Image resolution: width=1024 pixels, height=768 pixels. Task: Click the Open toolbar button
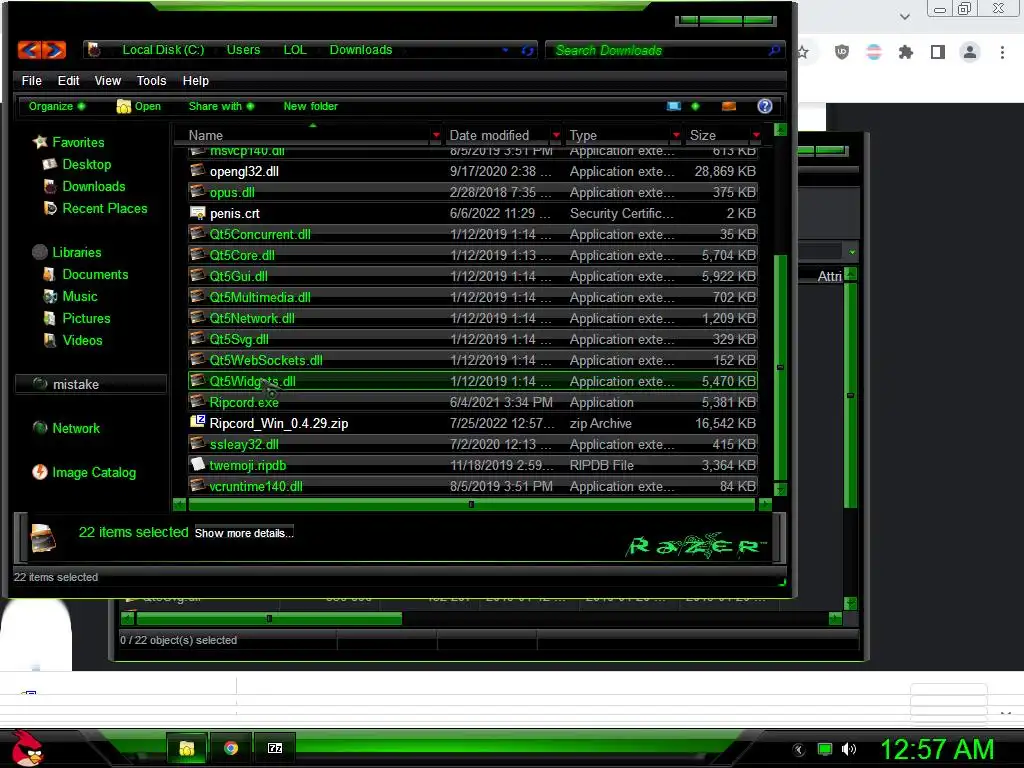138,106
